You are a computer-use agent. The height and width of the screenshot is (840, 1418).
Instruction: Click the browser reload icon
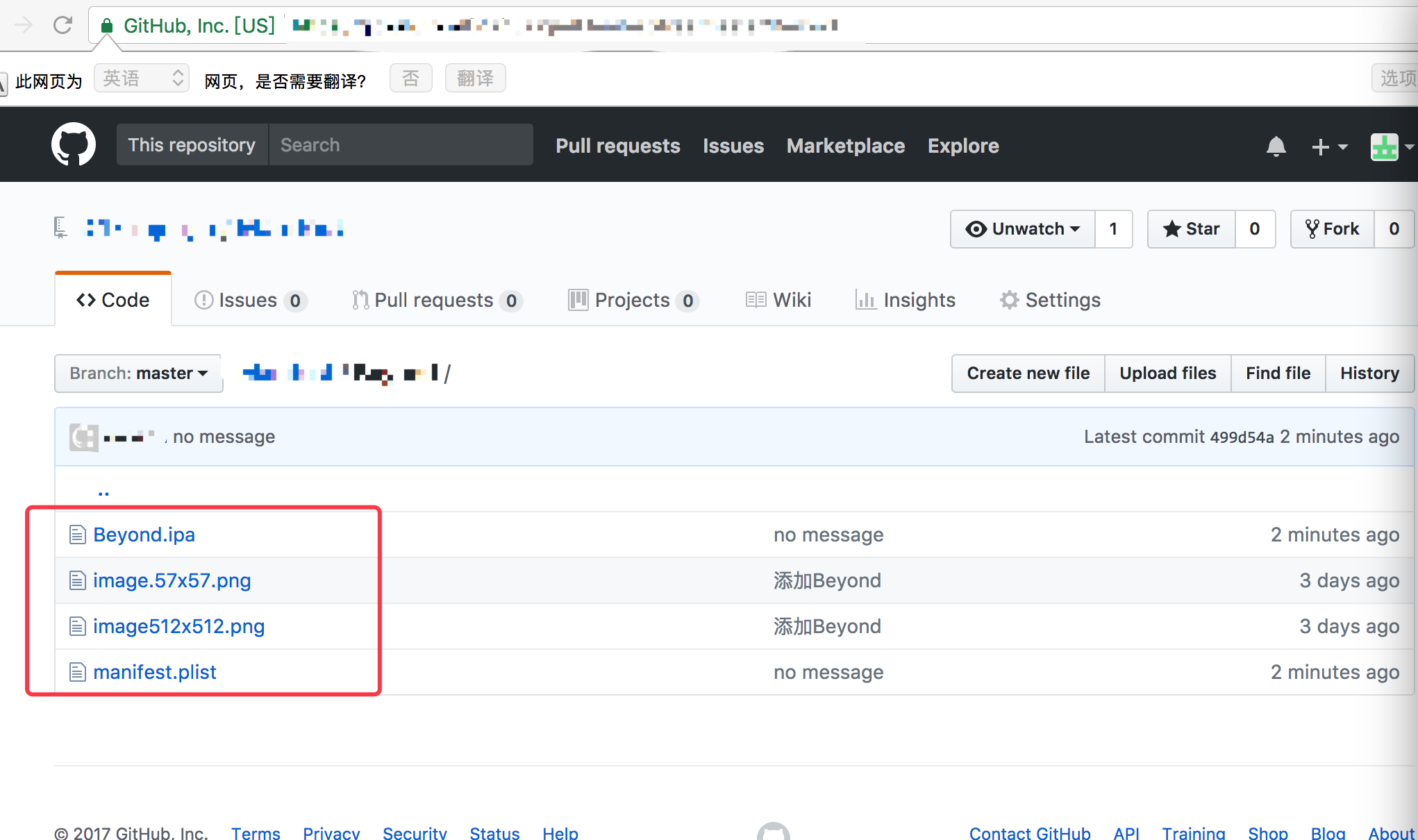tap(63, 26)
